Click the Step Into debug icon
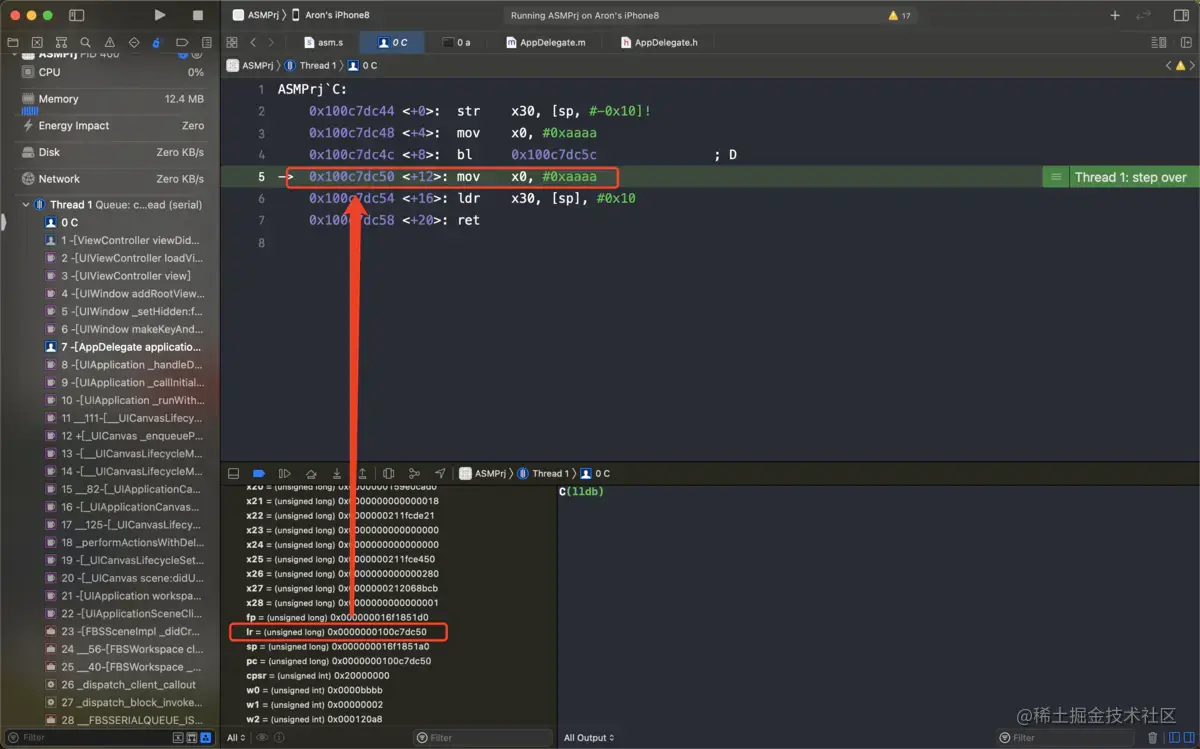The height and width of the screenshot is (749, 1200). click(337, 473)
